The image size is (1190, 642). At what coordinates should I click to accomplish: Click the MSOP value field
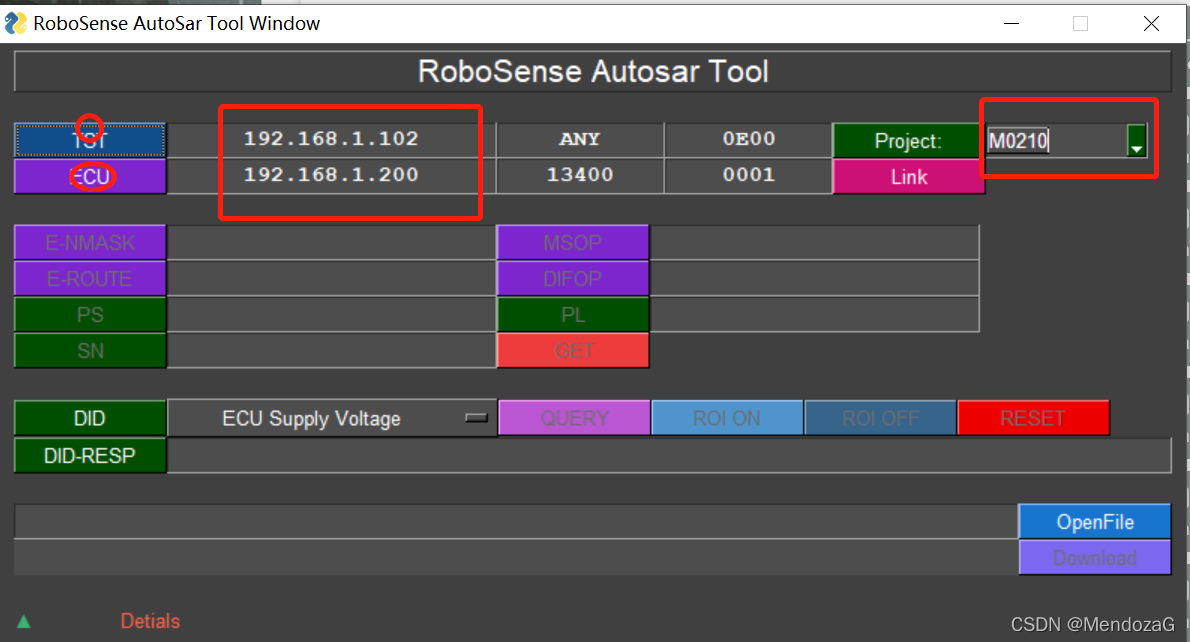tap(814, 243)
